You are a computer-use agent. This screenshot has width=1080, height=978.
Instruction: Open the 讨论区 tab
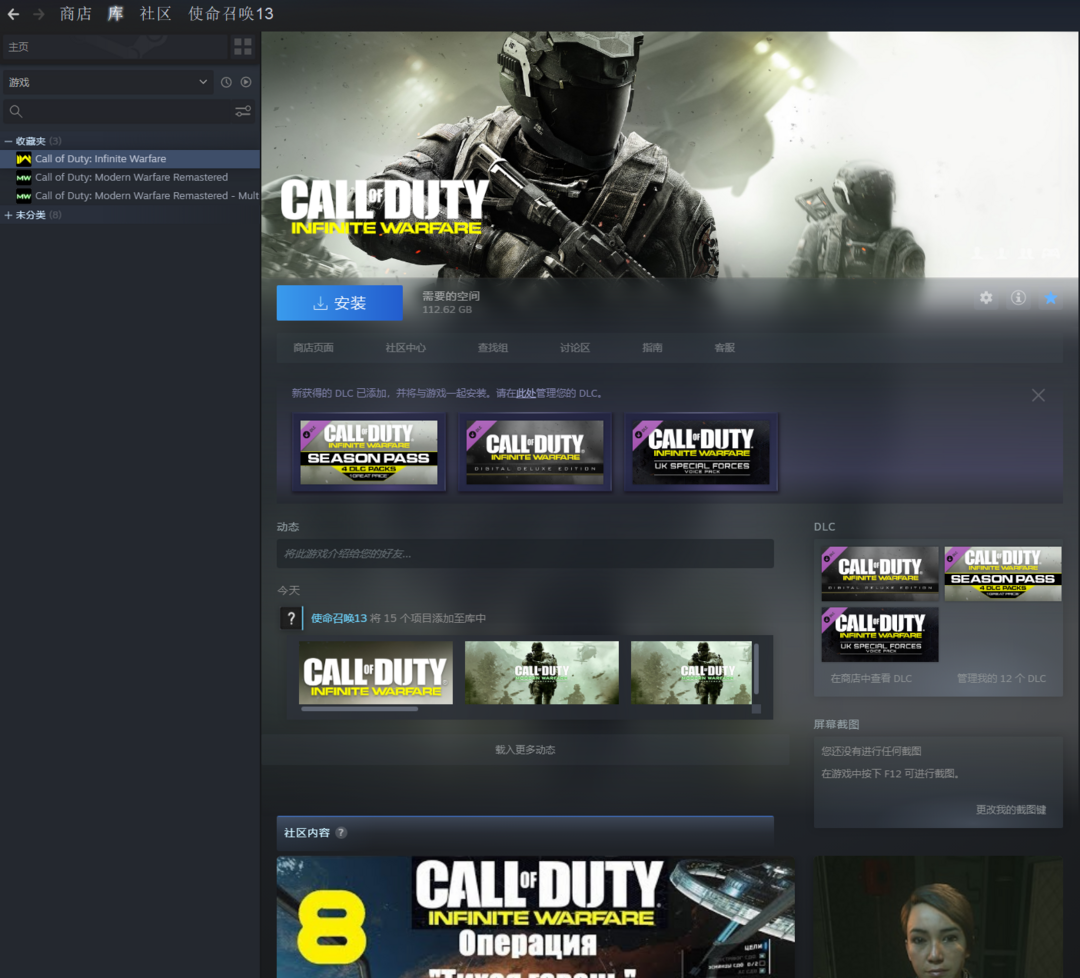click(575, 348)
